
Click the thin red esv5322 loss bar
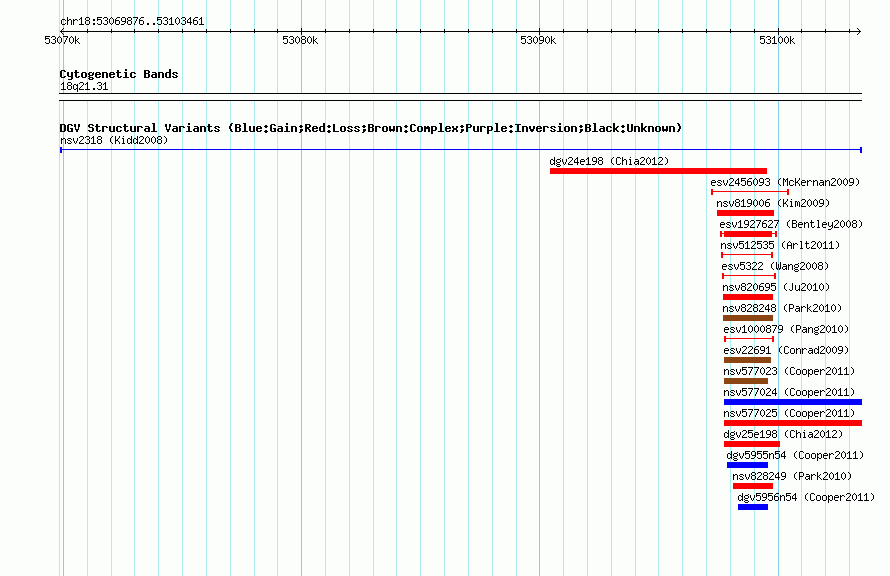click(x=749, y=276)
